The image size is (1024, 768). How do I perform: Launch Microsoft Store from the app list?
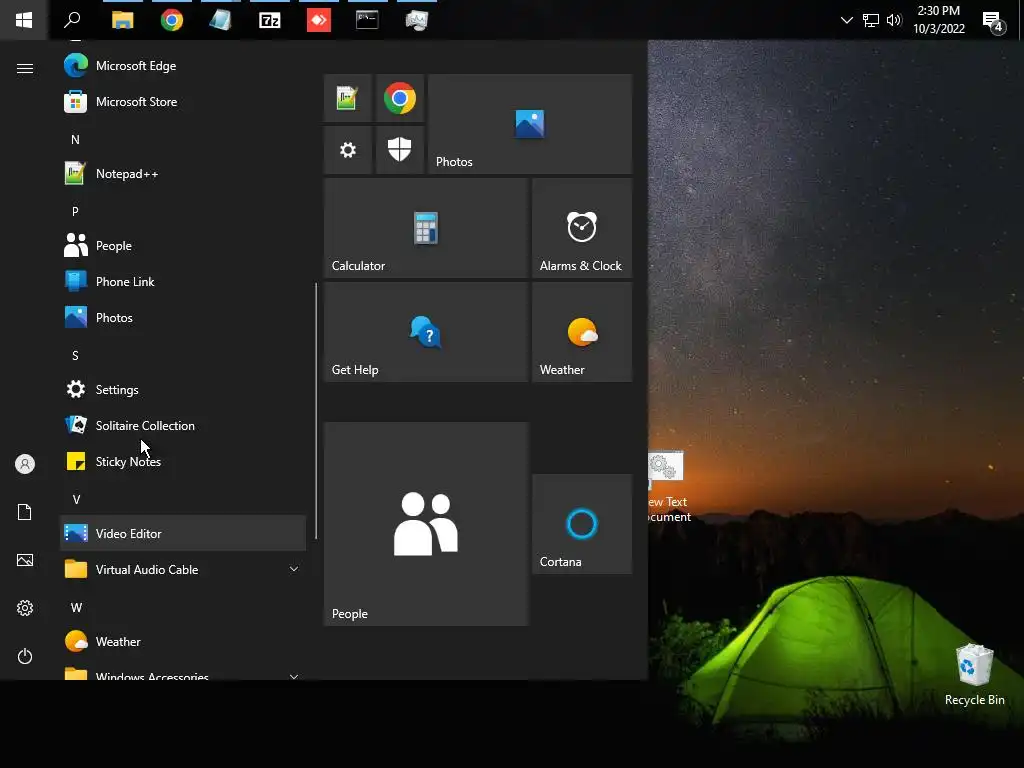[x=183, y=102]
